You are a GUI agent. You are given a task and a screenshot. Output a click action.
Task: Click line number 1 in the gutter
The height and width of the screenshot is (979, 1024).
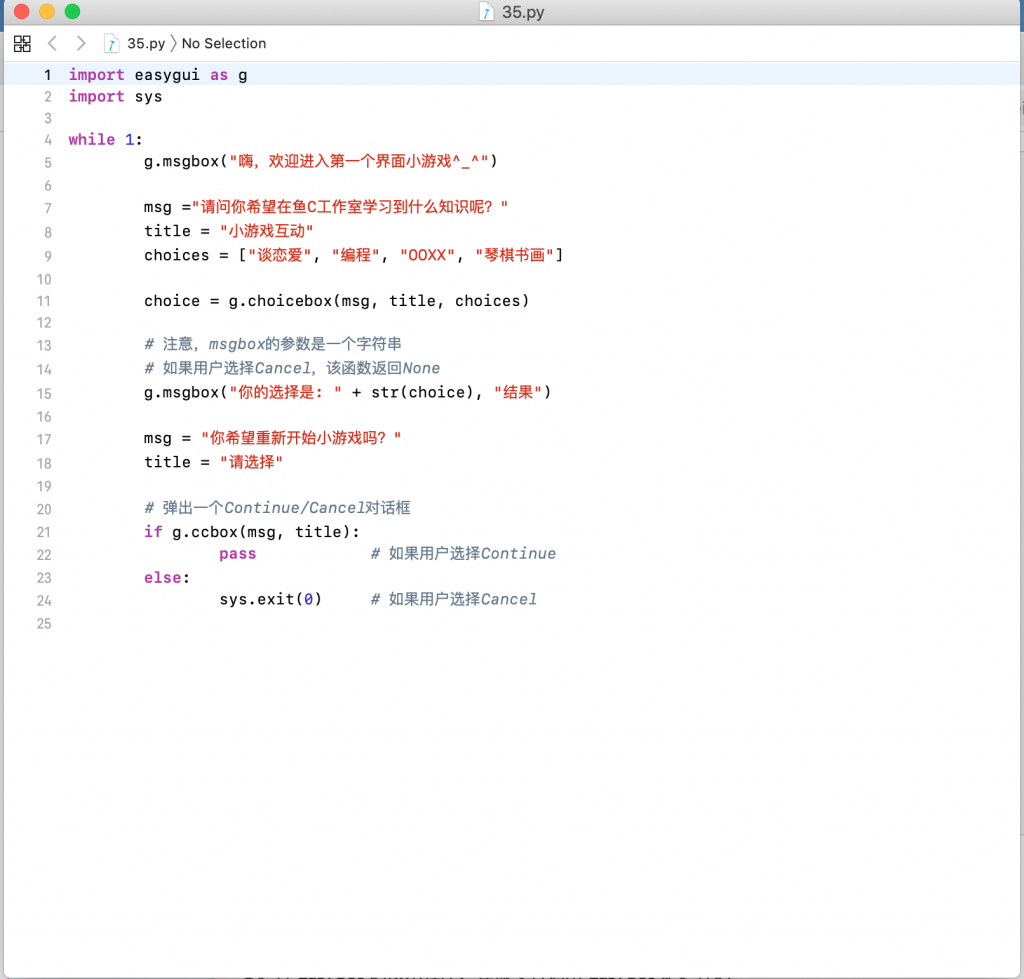click(46, 75)
